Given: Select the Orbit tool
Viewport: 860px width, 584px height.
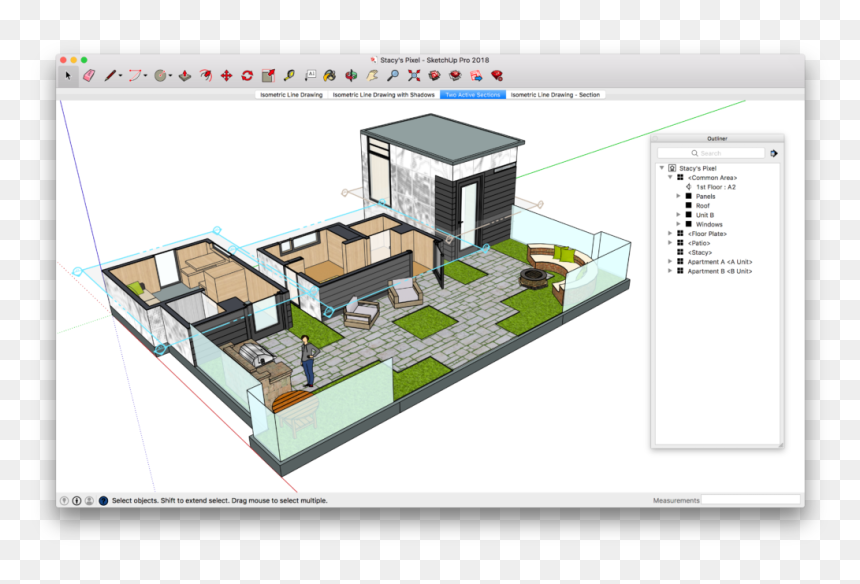Looking at the screenshot, I should [351, 76].
